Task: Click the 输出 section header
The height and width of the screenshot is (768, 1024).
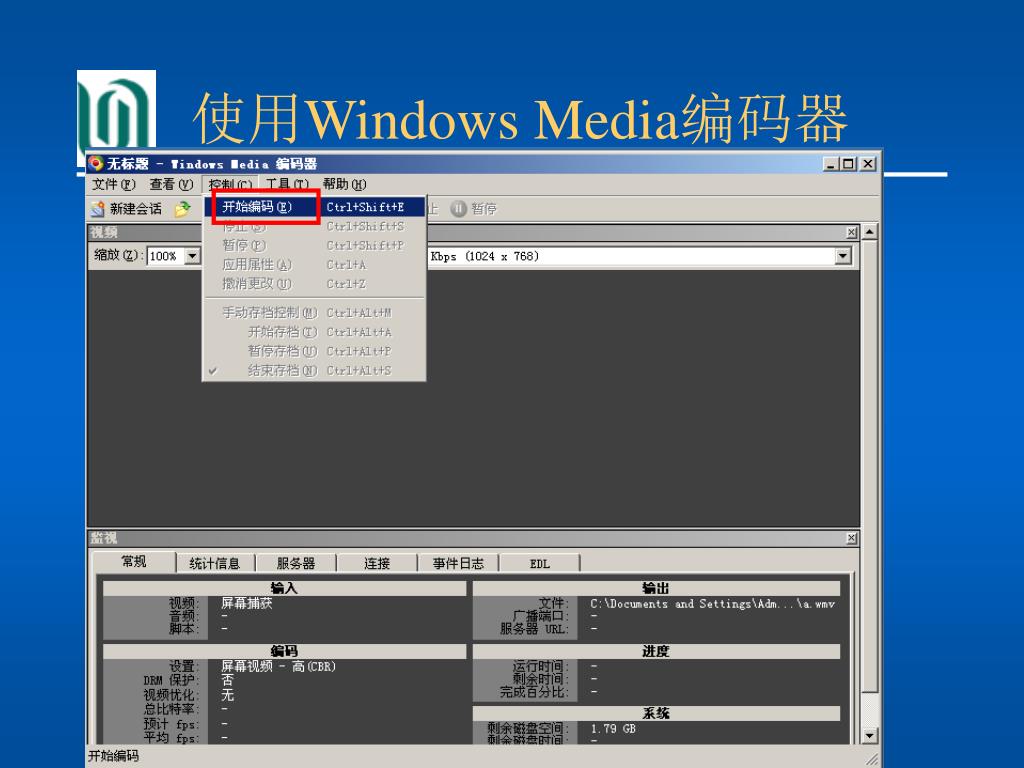Action: pos(656,588)
